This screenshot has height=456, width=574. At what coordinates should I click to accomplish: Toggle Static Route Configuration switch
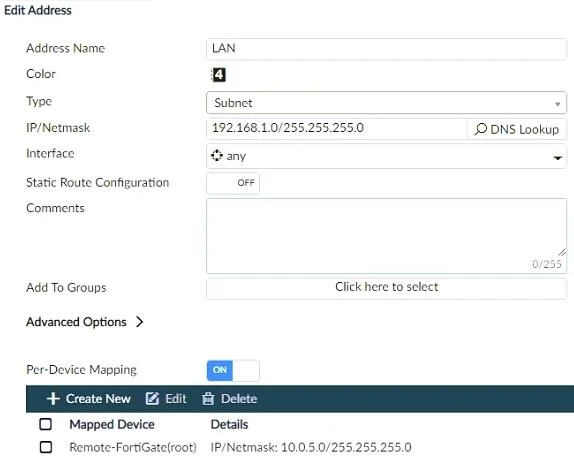[233, 183]
